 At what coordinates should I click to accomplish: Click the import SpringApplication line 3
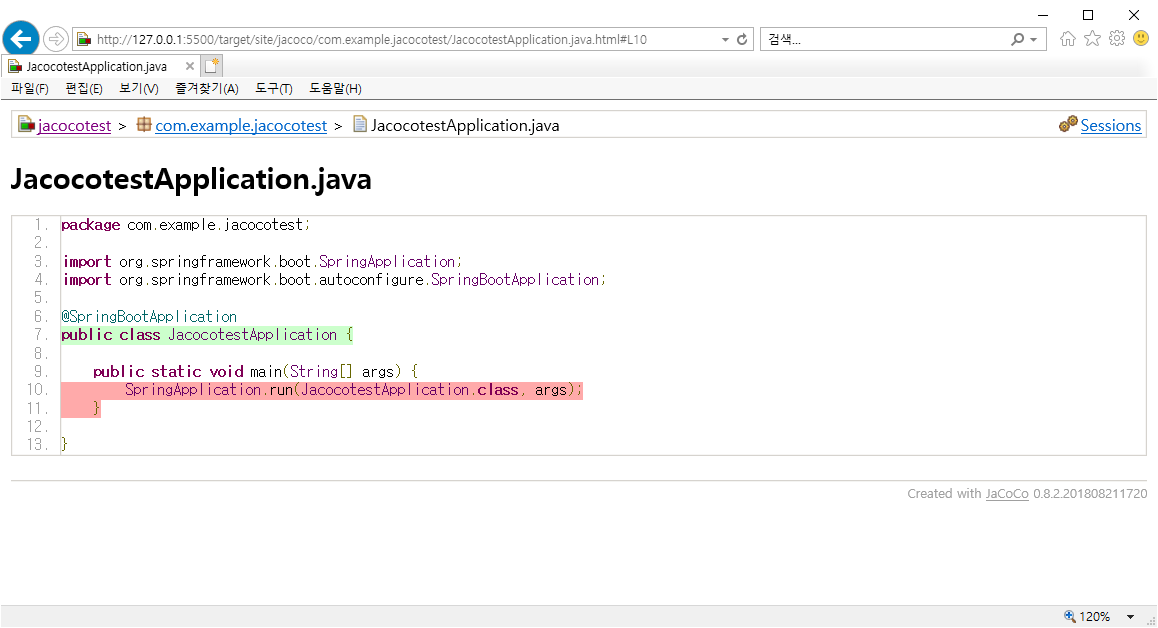pyautogui.click(x=262, y=262)
